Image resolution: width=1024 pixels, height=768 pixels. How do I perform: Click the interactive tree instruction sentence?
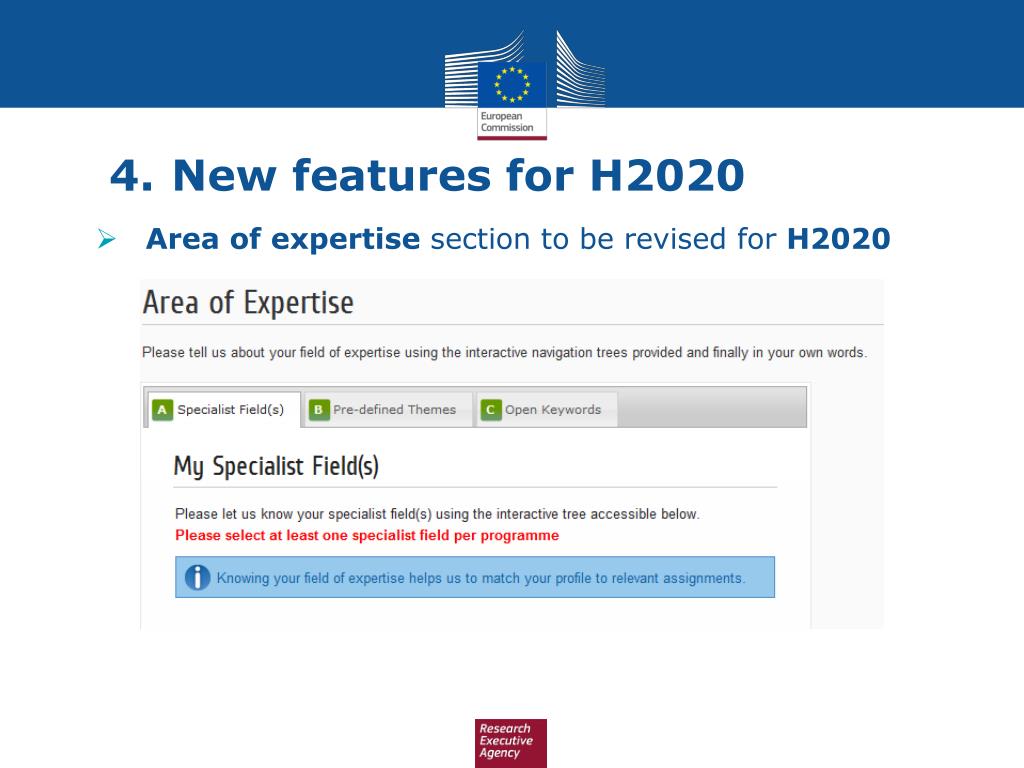point(437,514)
